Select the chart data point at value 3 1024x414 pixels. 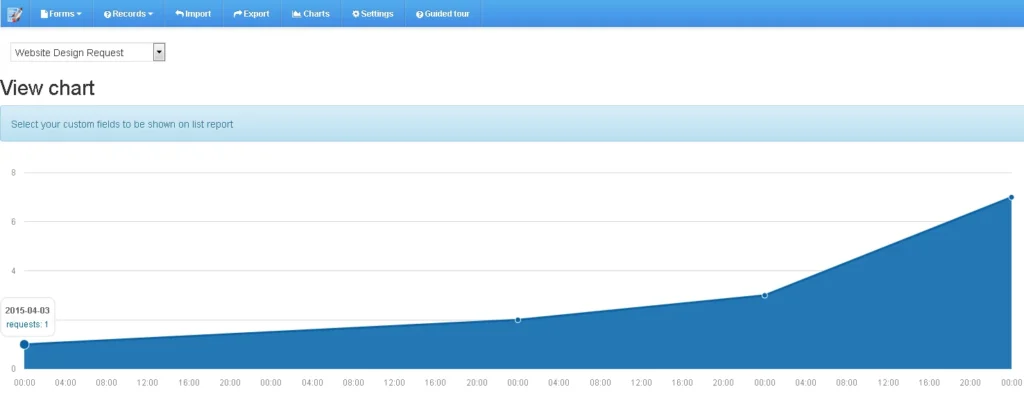[765, 295]
